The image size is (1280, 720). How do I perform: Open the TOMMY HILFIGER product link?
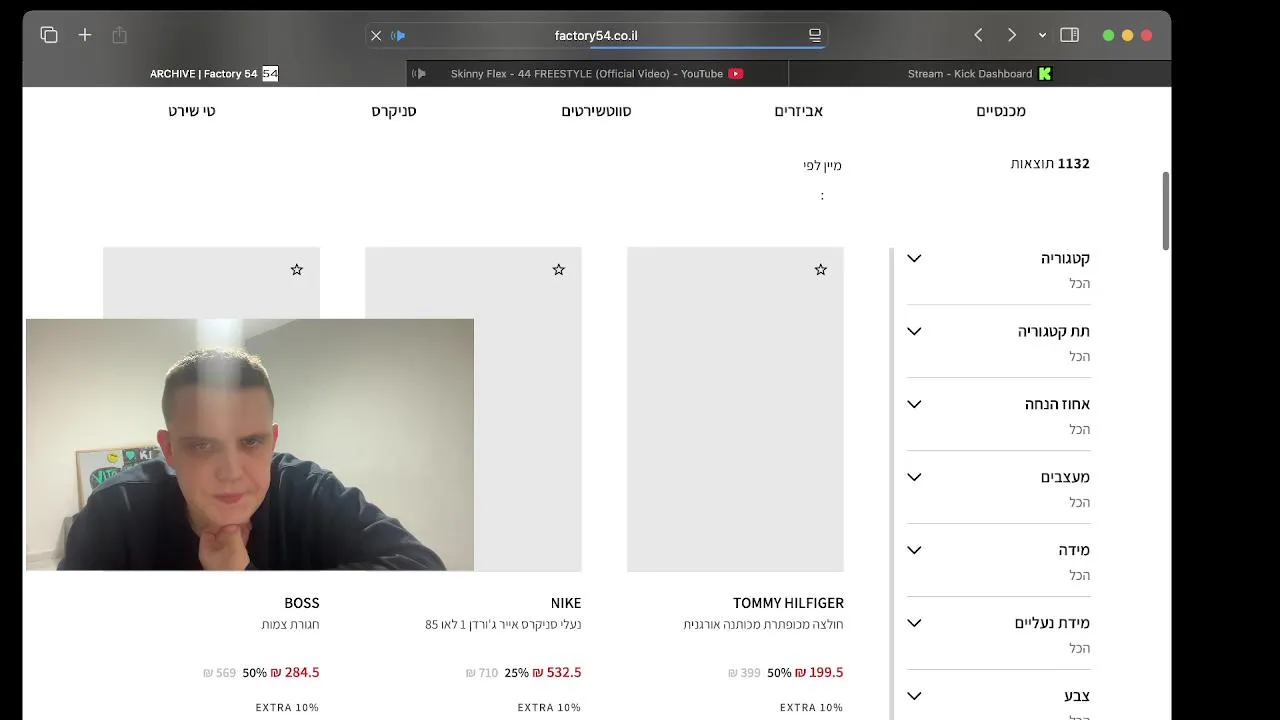click(788, 603)
